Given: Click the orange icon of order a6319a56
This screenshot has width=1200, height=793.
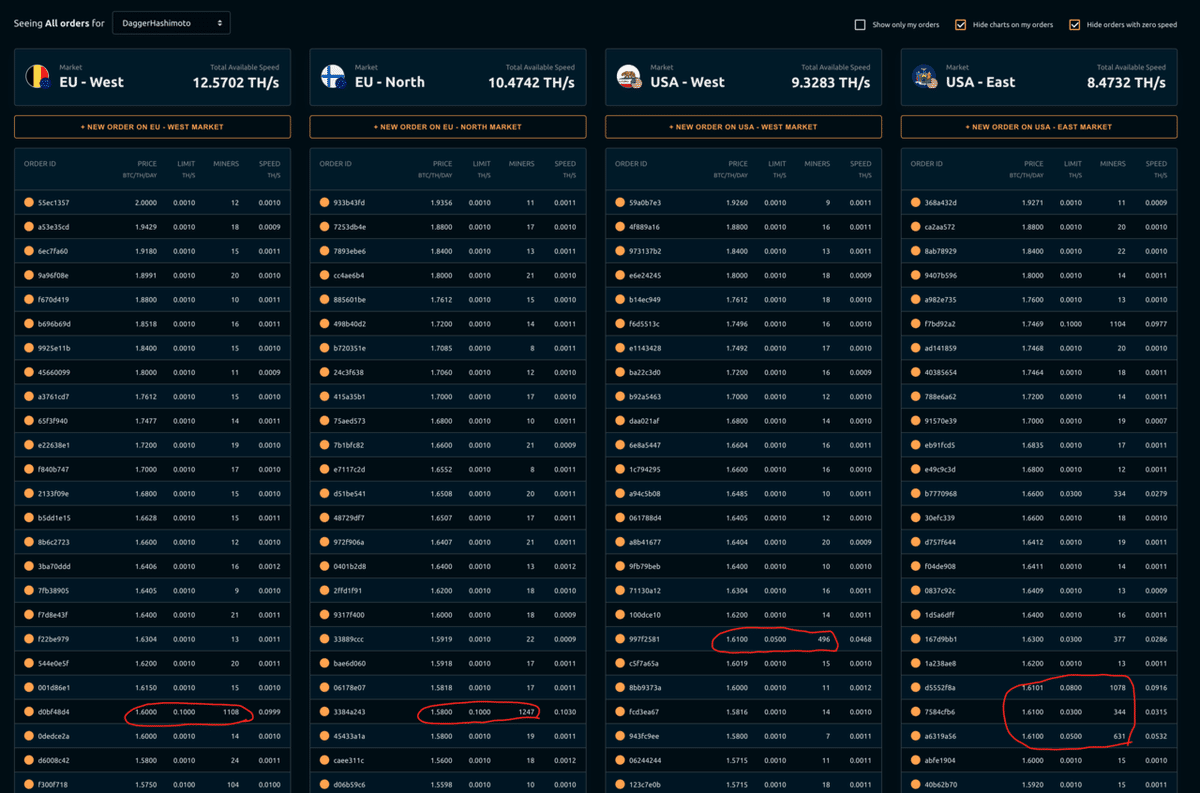Looking at the screenshot, I should point(916,736).
